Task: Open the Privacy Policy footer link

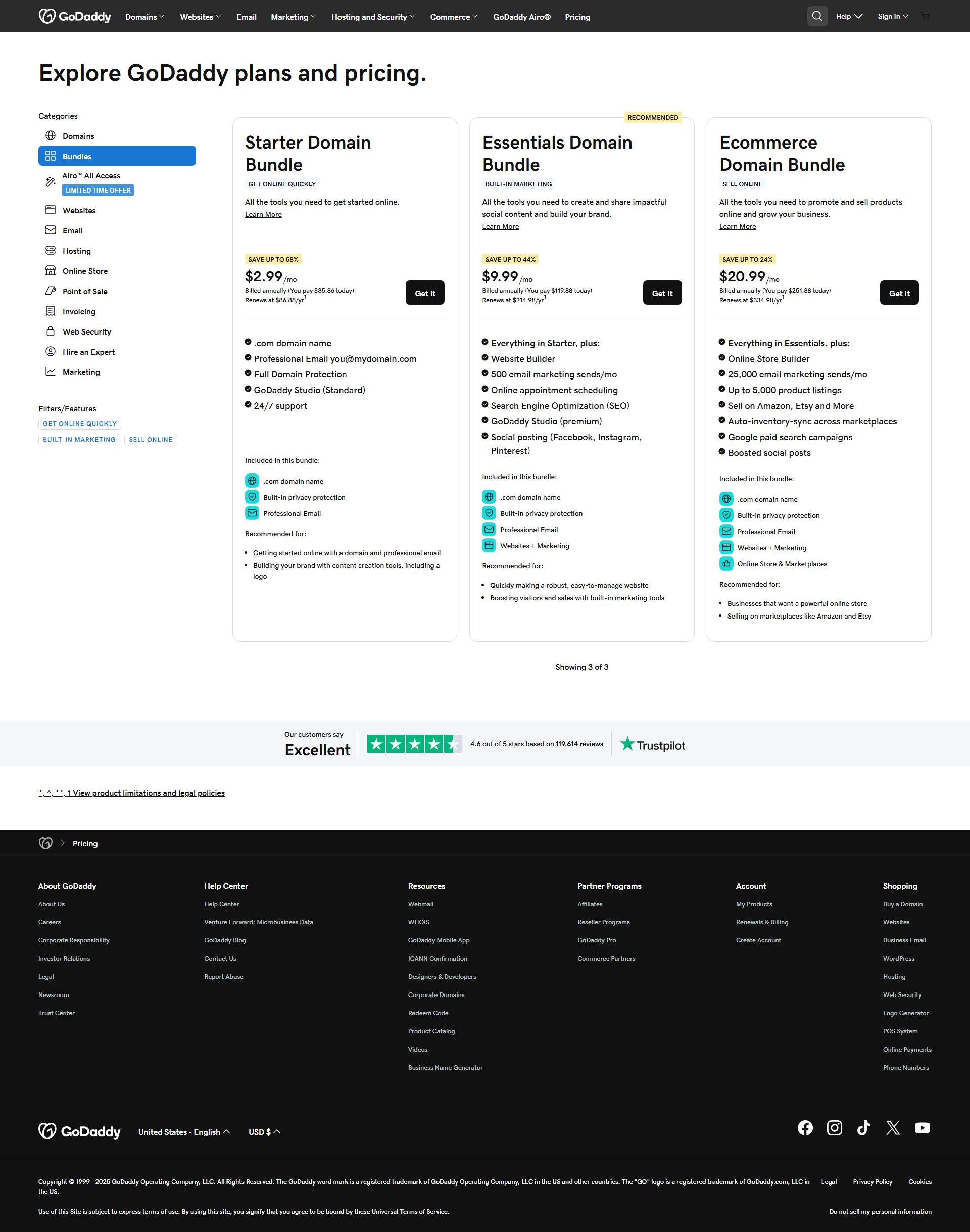Action: pyautogui.click(x=872, y=1181)
